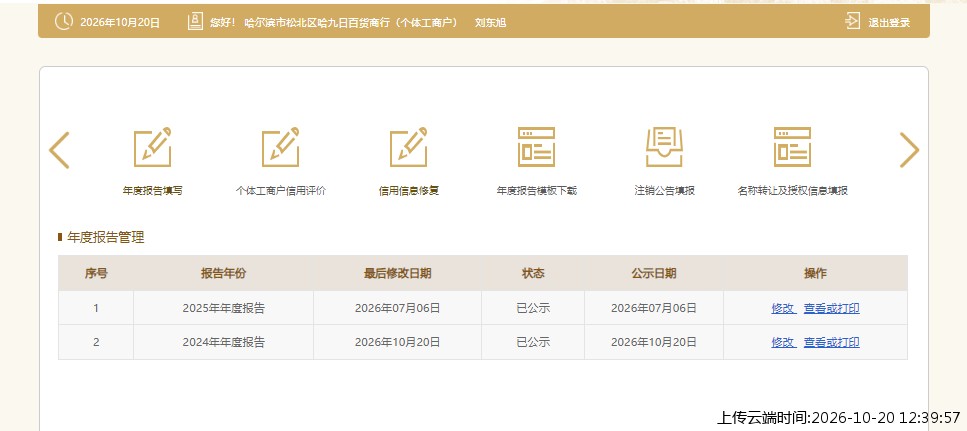Click the user profile icon beside 您好
967x431 pixels.
click(x=195, y=22)
